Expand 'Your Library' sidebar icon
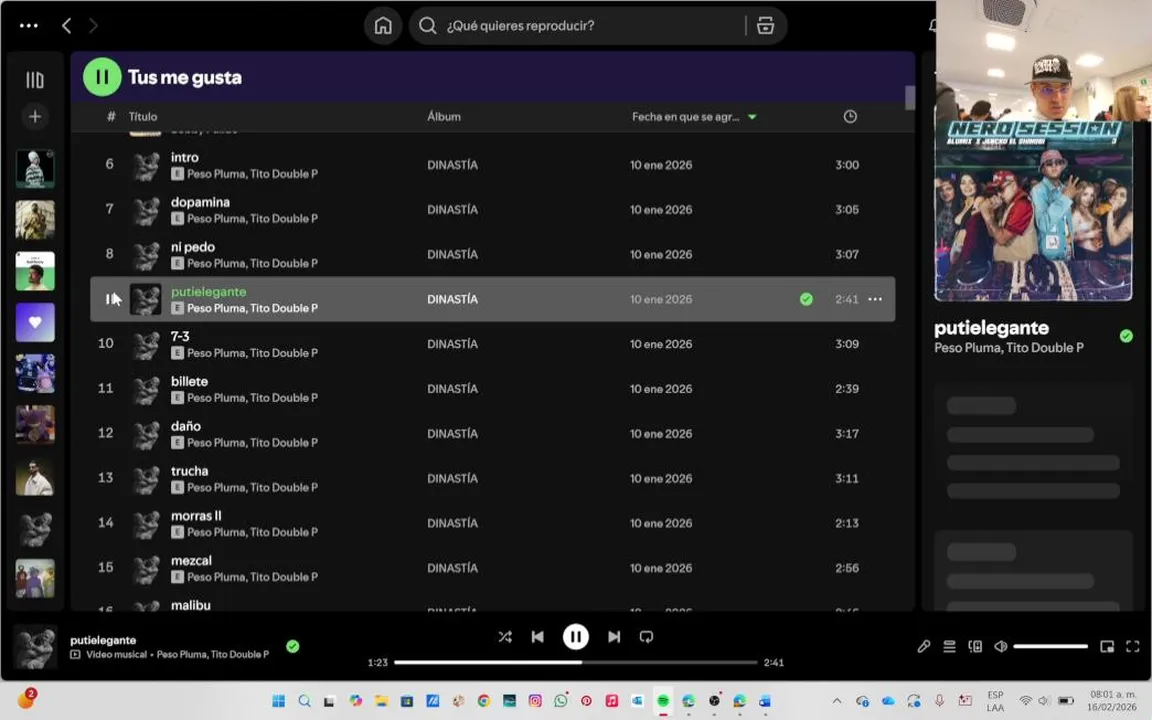The image size is (1152, 720). [35, 79]
